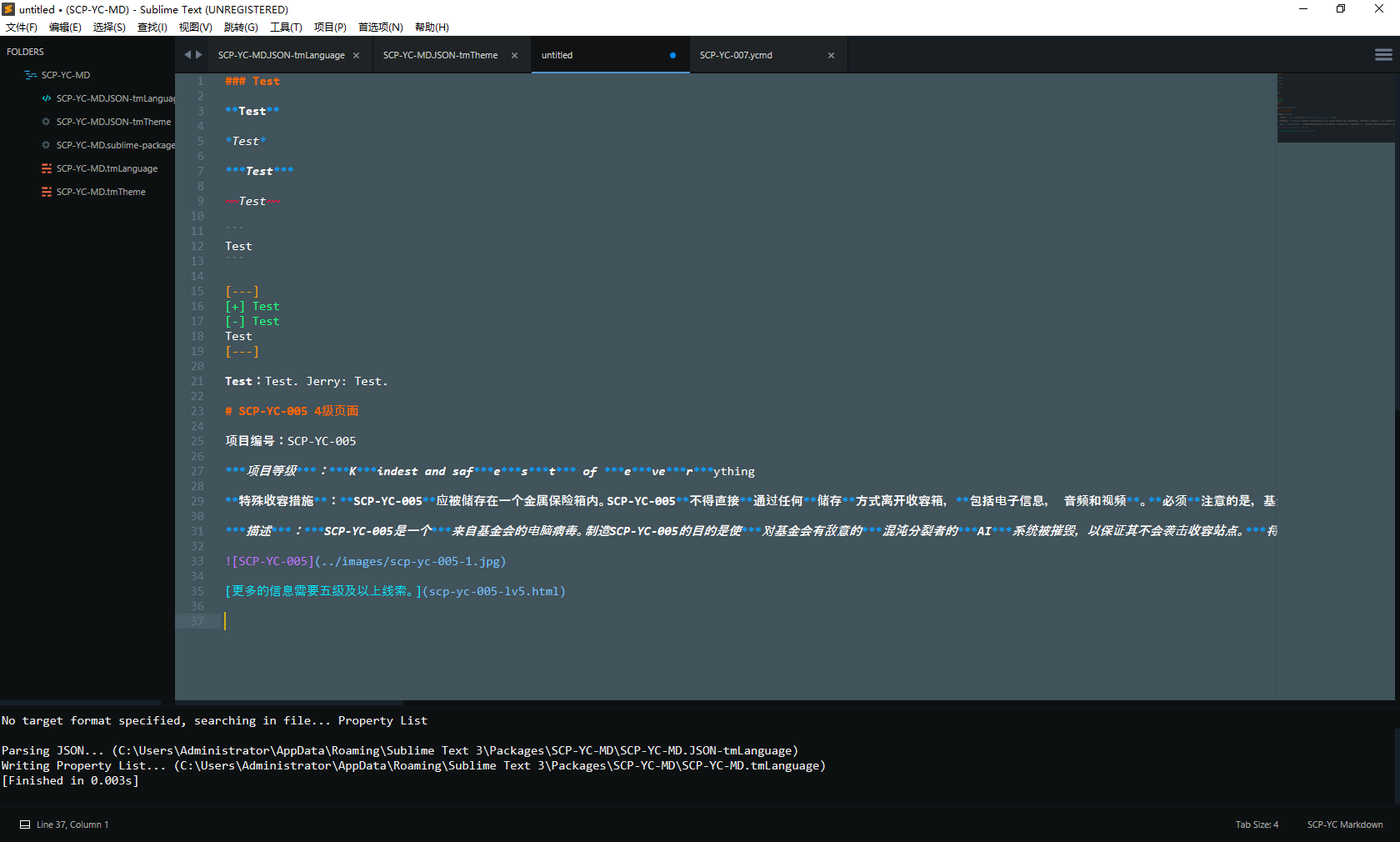Click the FOLDERS sidebar heading
1400x842 pixels.
coord(25,52)
